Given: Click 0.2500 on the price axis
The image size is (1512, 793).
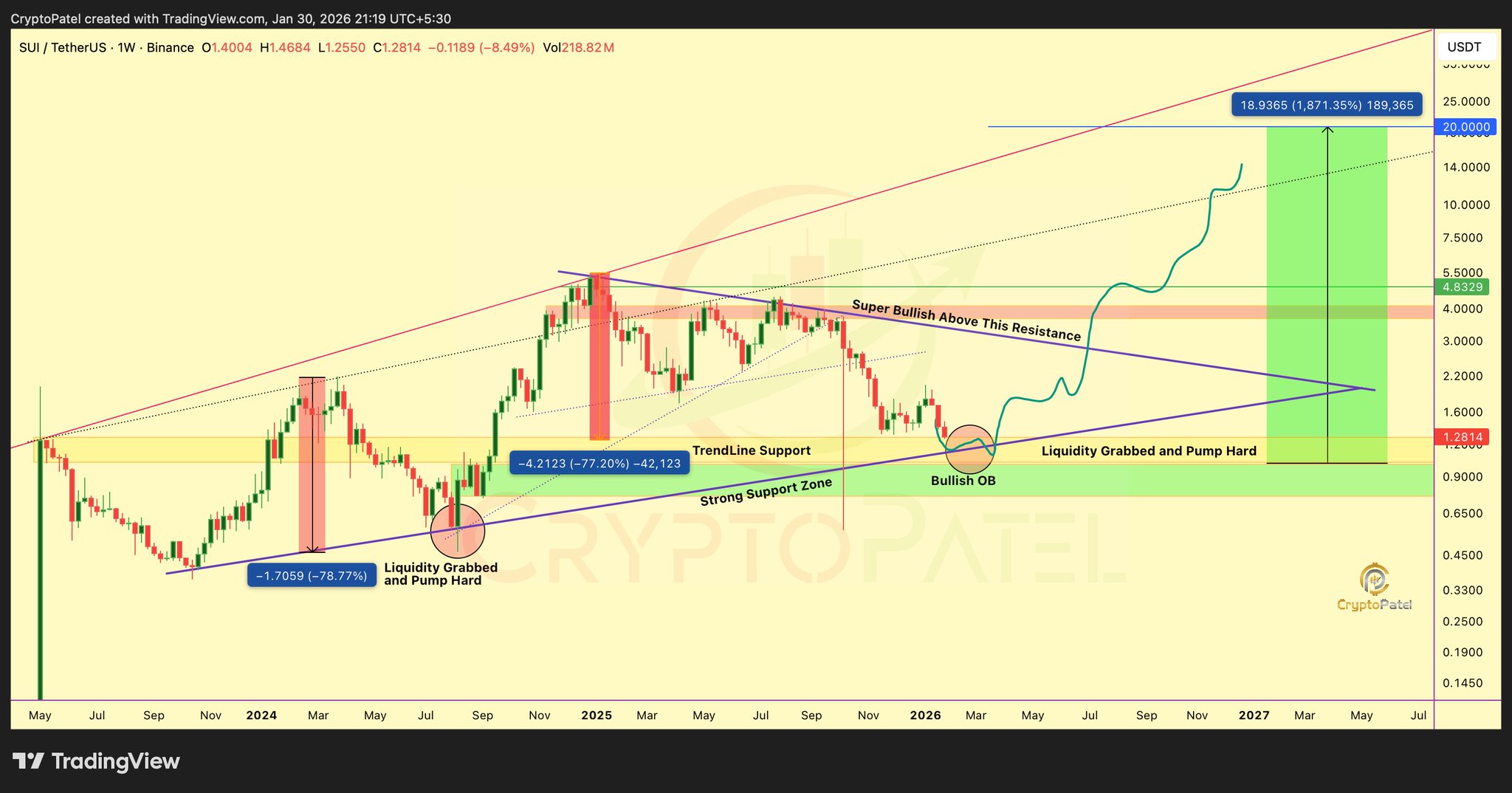Looking at the screenshot, I should point(1463,622).
